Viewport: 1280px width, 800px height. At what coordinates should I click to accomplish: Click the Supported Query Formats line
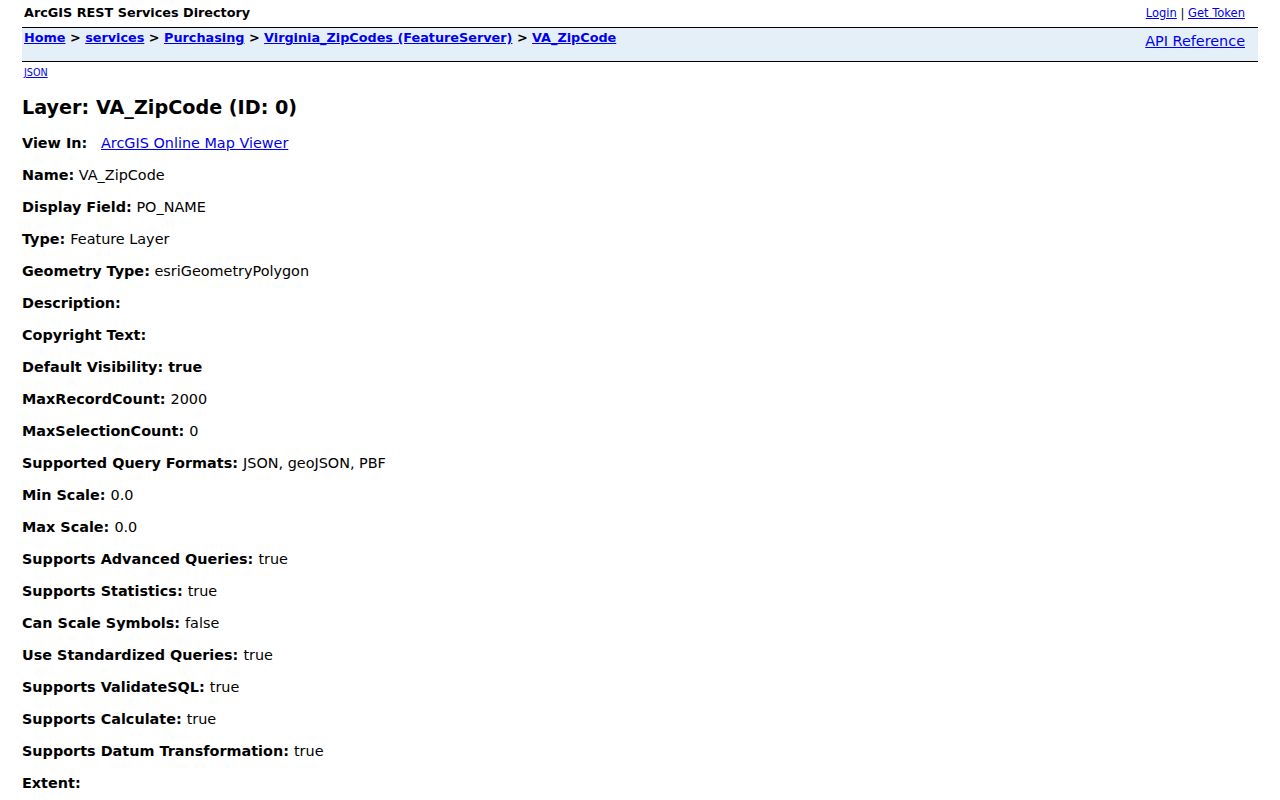(x=204, y=463)
